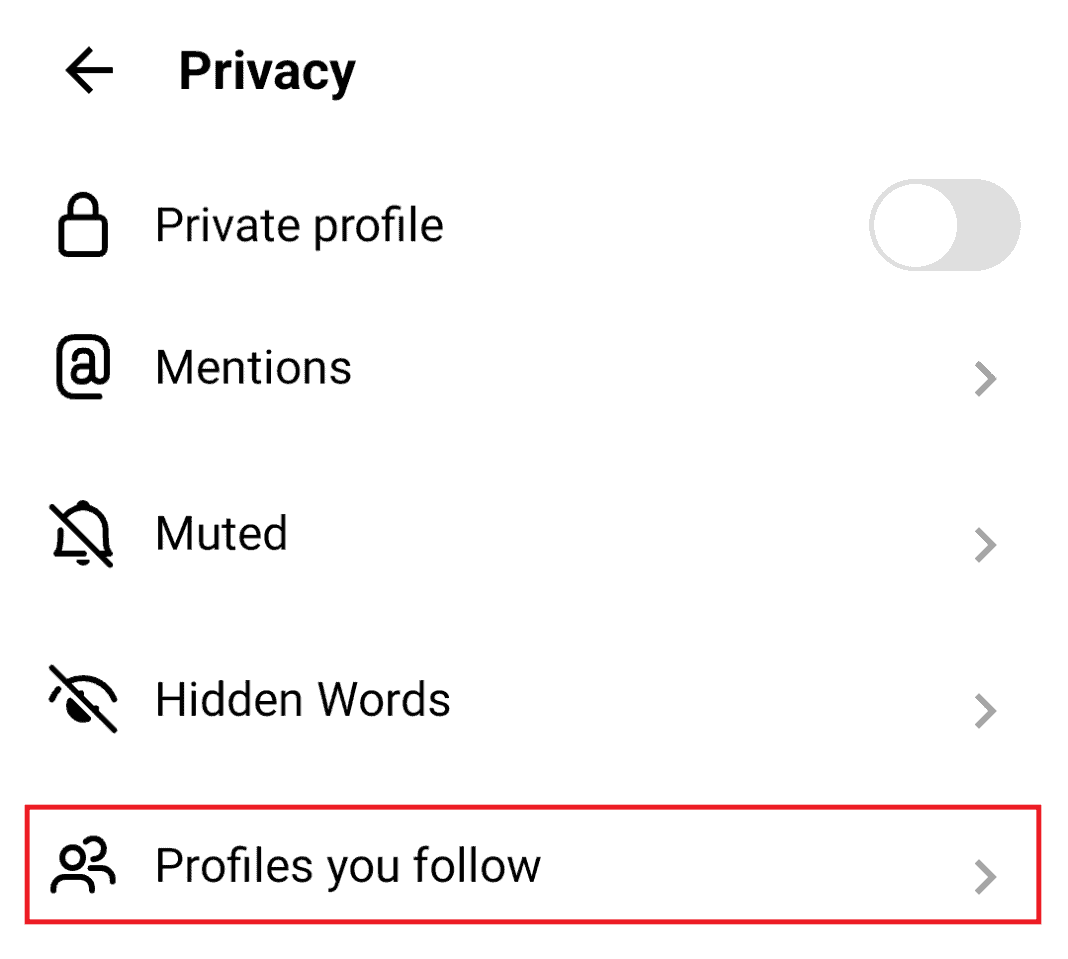Screen dimensions: 1068x959
Task: Select the Hidden Words option
Action: pyautogui.click(x=302, y=699)
